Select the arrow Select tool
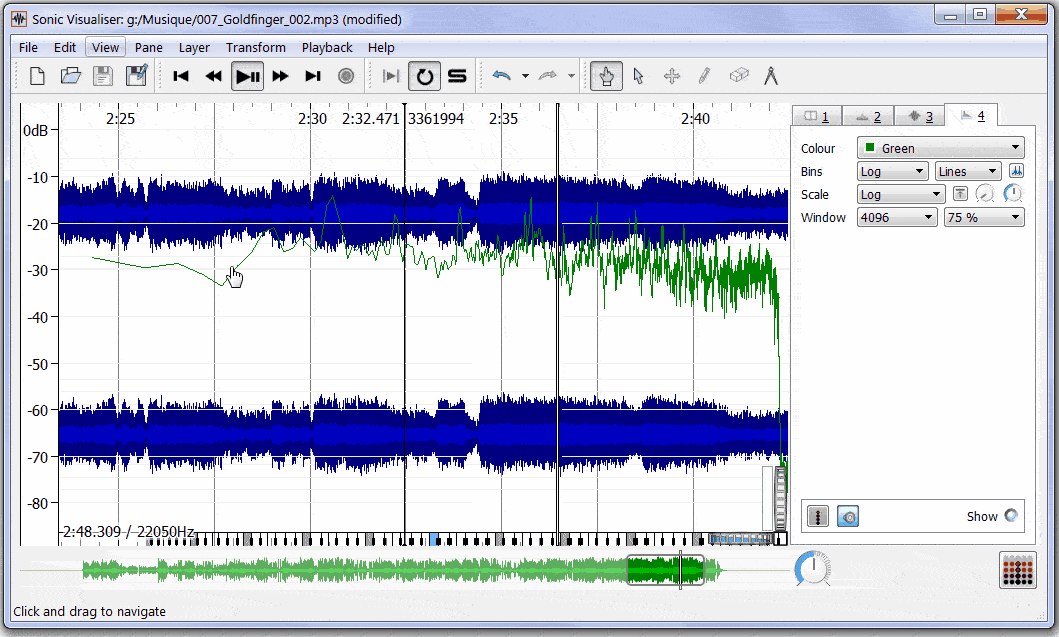The width and height of the screenshot is (1059, 637). [638, 76]
